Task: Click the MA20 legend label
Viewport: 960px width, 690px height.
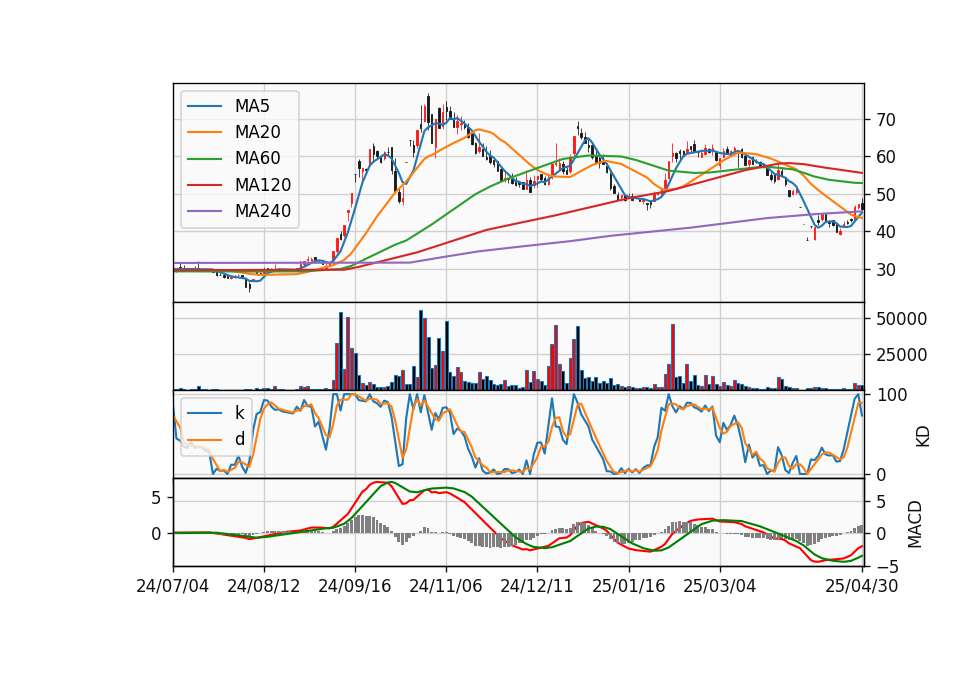Action: 257,132
